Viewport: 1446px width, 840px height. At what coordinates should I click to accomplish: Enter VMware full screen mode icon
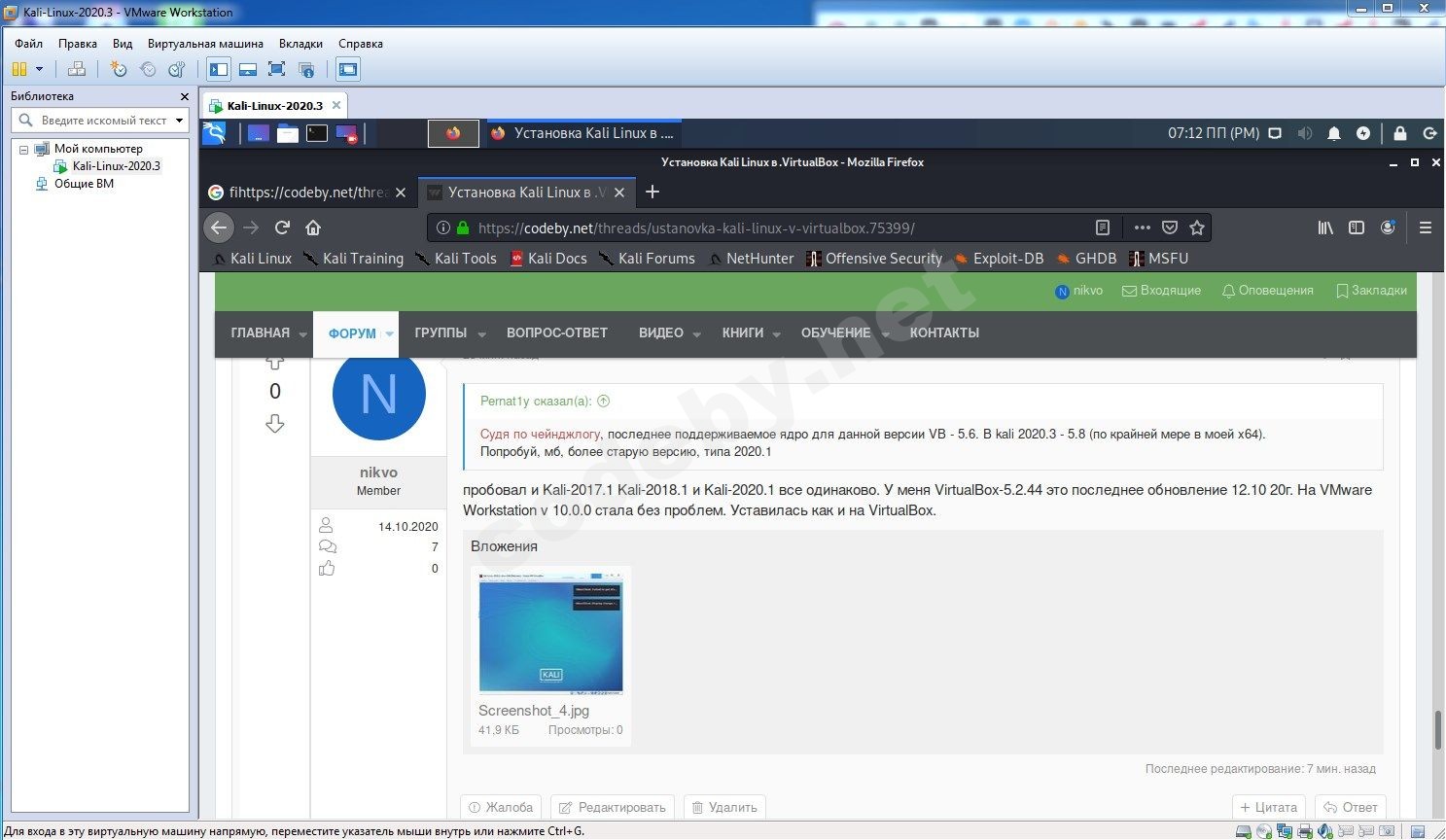276,69
